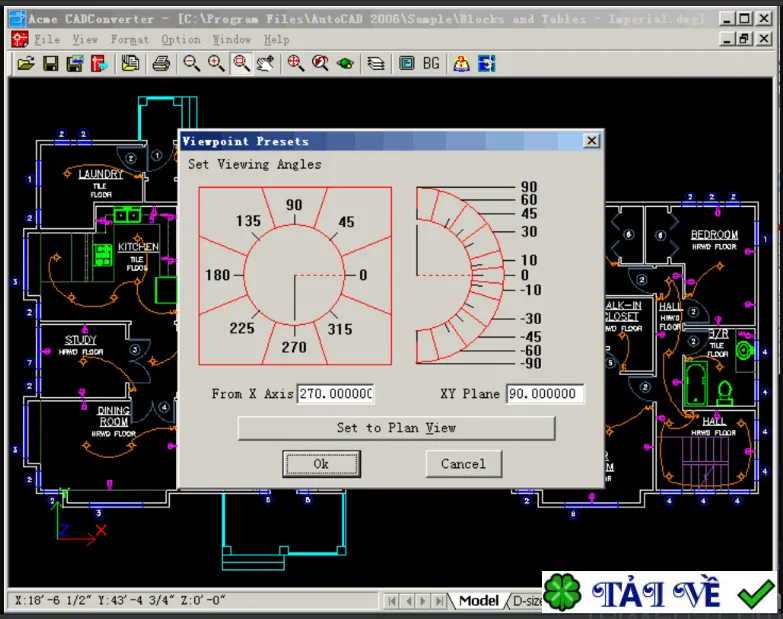Click the 30 label on XY plane dial
The image size is (783, 619).
pos(529,232)
